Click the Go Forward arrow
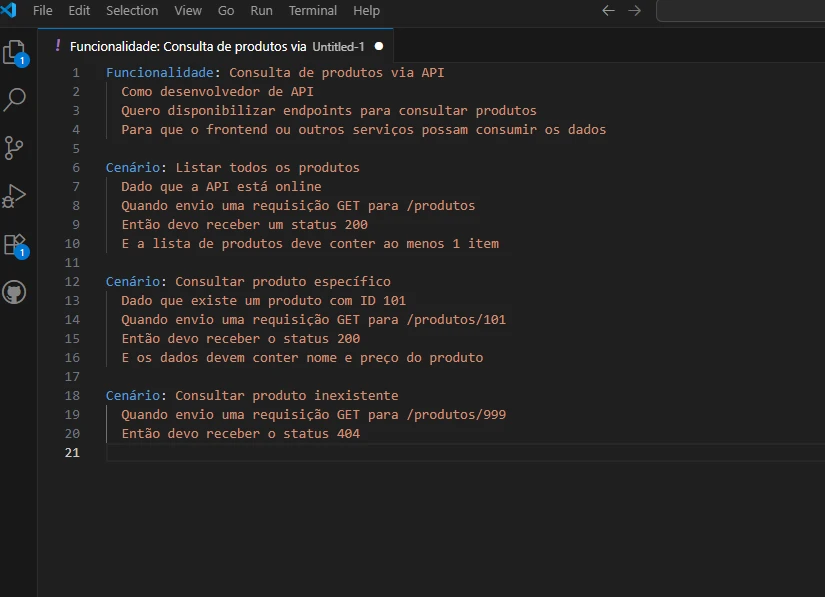The height and width of the screenshot is (597, 825). pyautogui.click(x=634, y=11)
